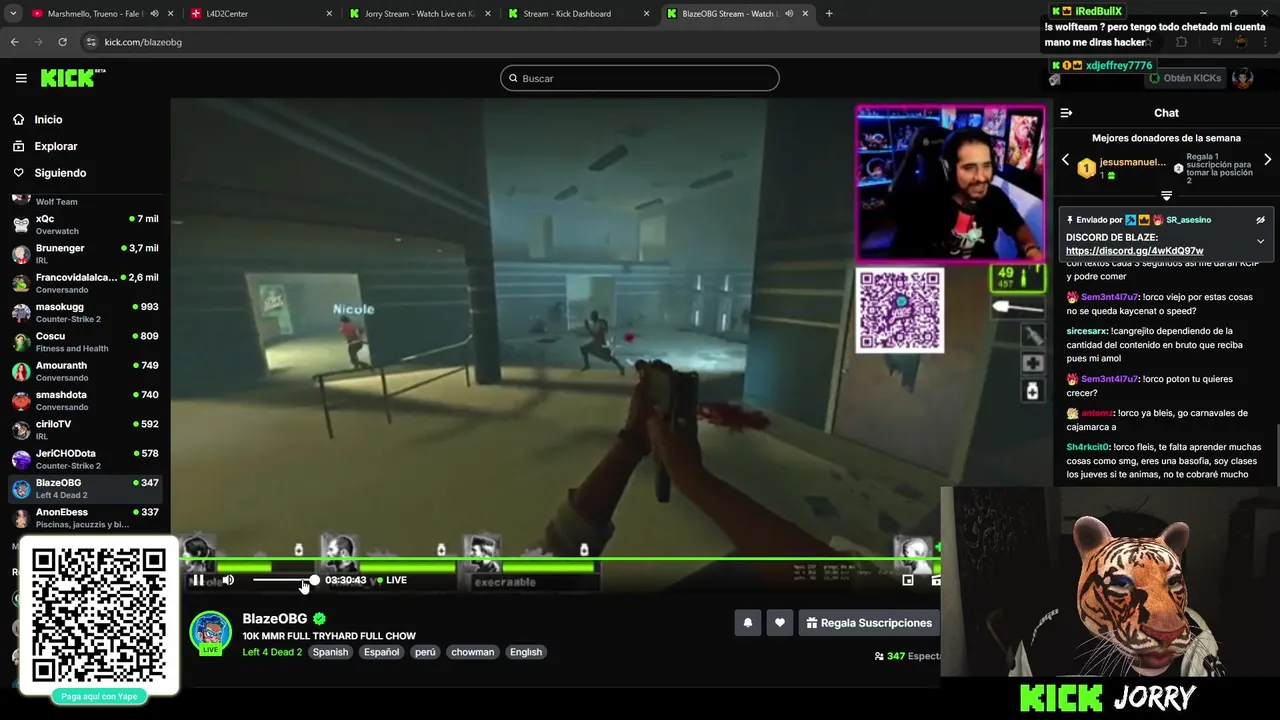The width and height of the screenshot is (1280, 720).
Task: Click Regala Suscripciones button
Action: 869,623
